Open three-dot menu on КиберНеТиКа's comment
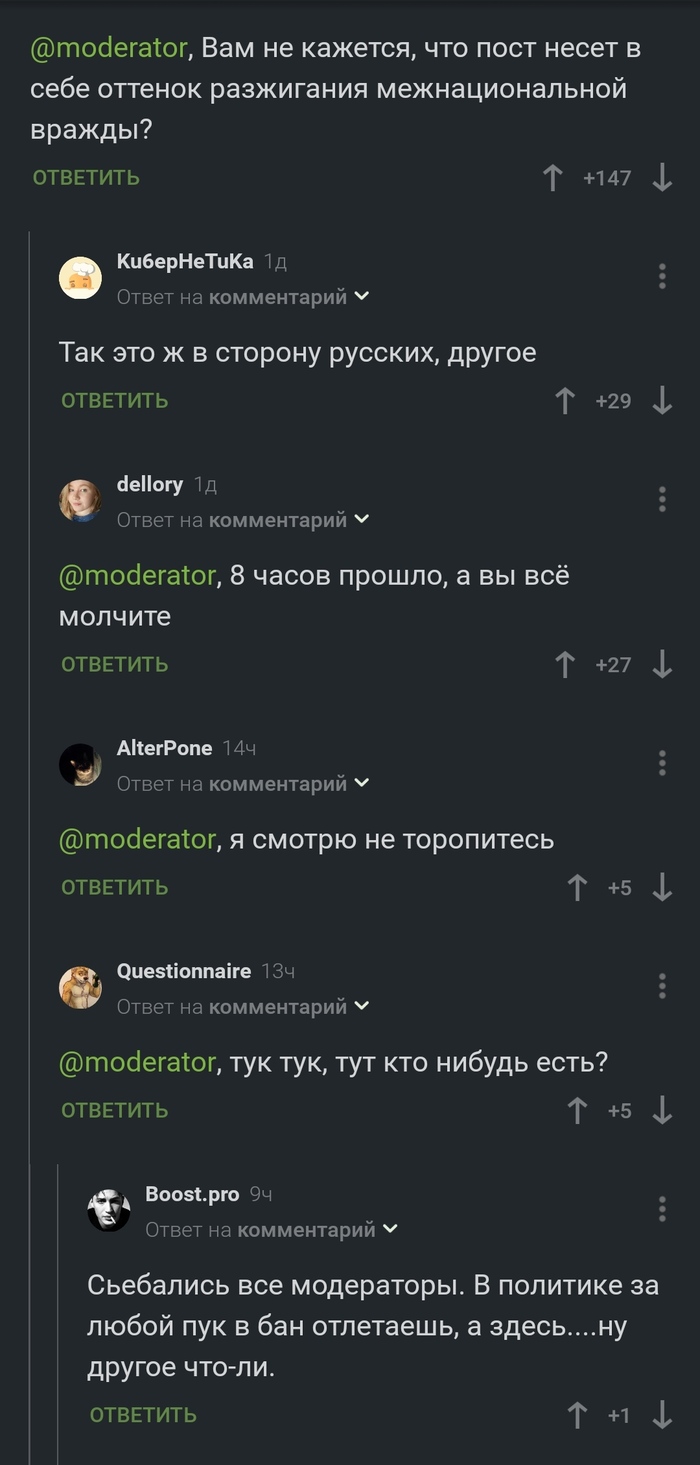700x1465 pixels. (x=662, y=277)
